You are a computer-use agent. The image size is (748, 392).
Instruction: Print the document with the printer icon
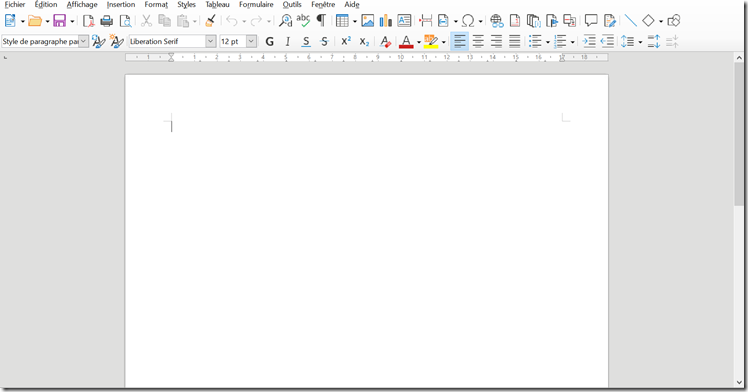click(x=107, y=21)
